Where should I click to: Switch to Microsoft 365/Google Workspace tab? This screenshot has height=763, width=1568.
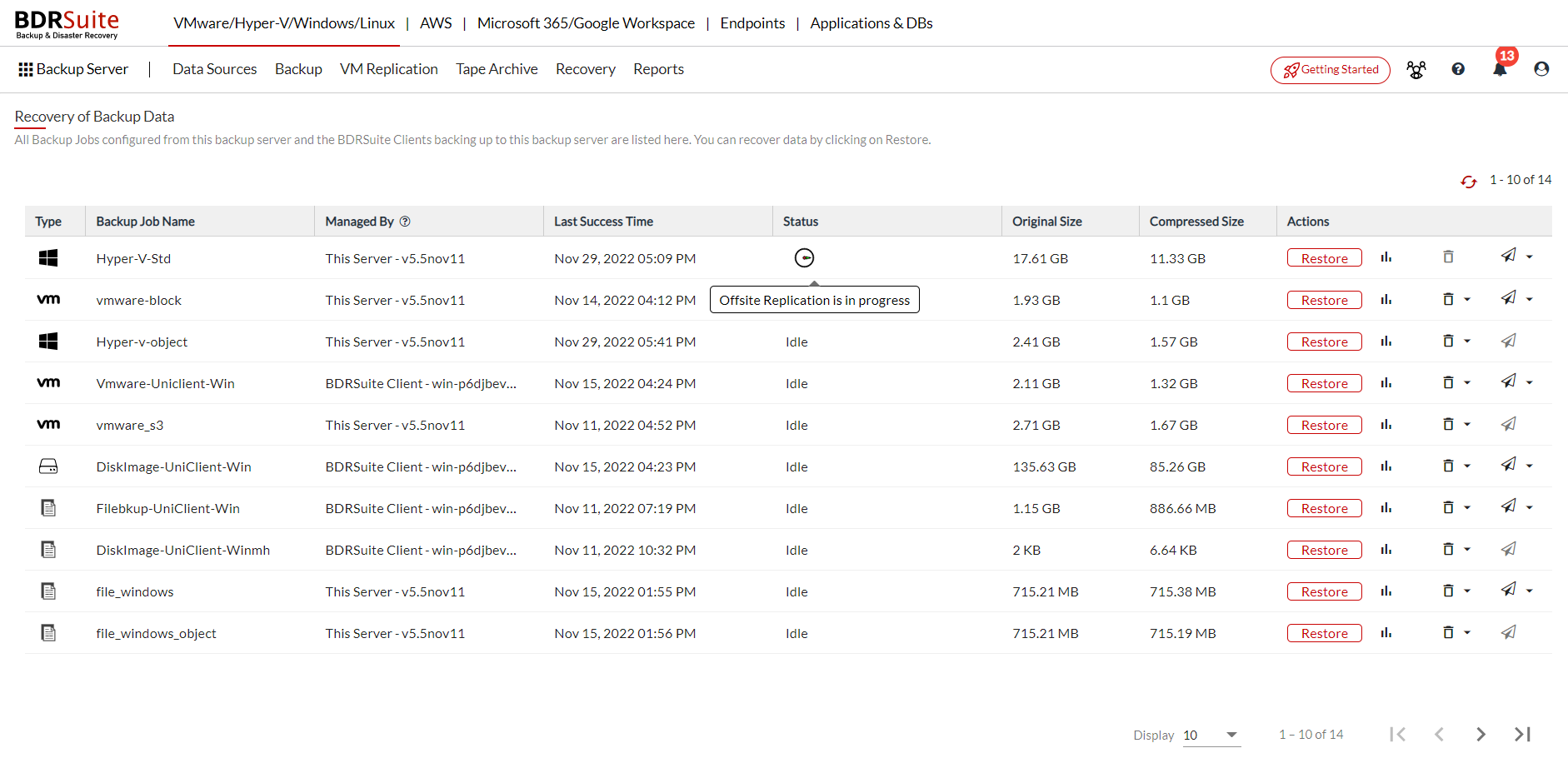[x=586, y=23]
